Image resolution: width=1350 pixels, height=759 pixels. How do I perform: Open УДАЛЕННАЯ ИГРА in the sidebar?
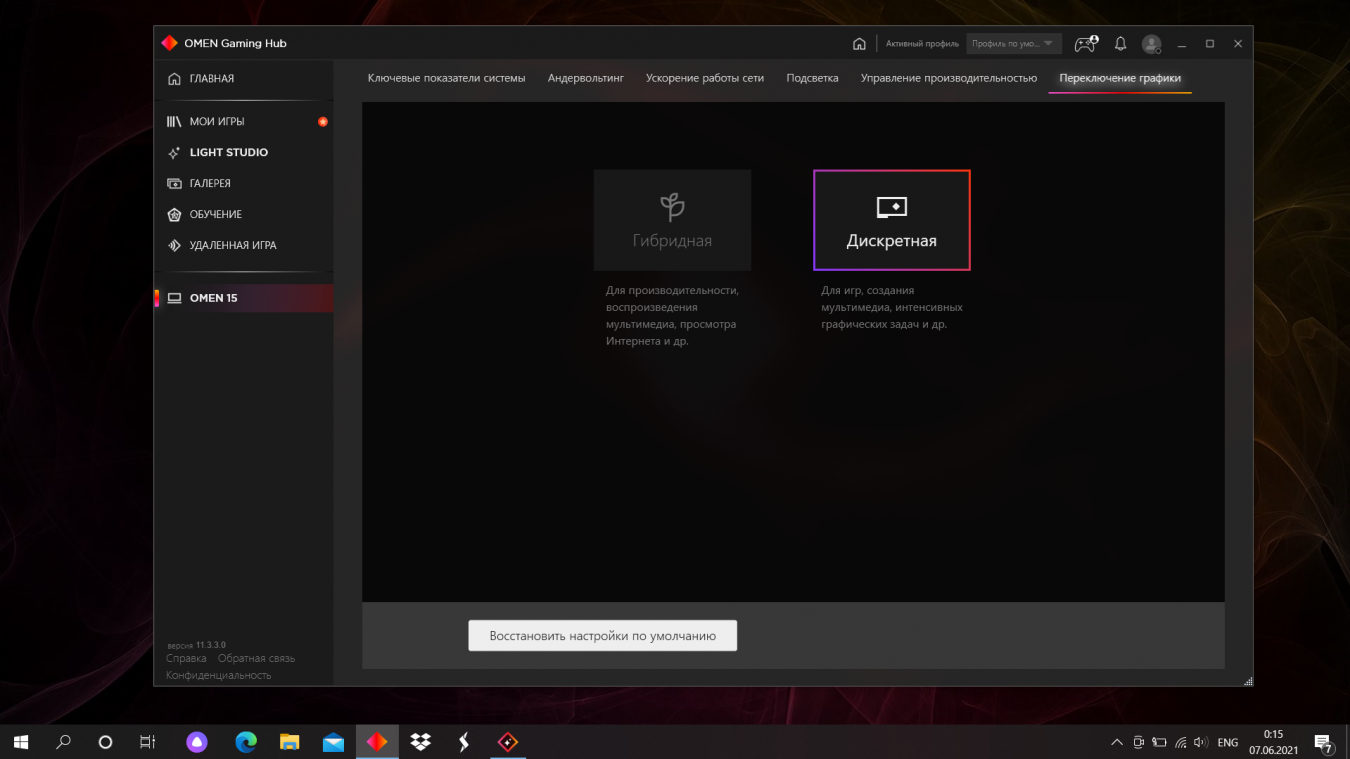click(244, 246)
